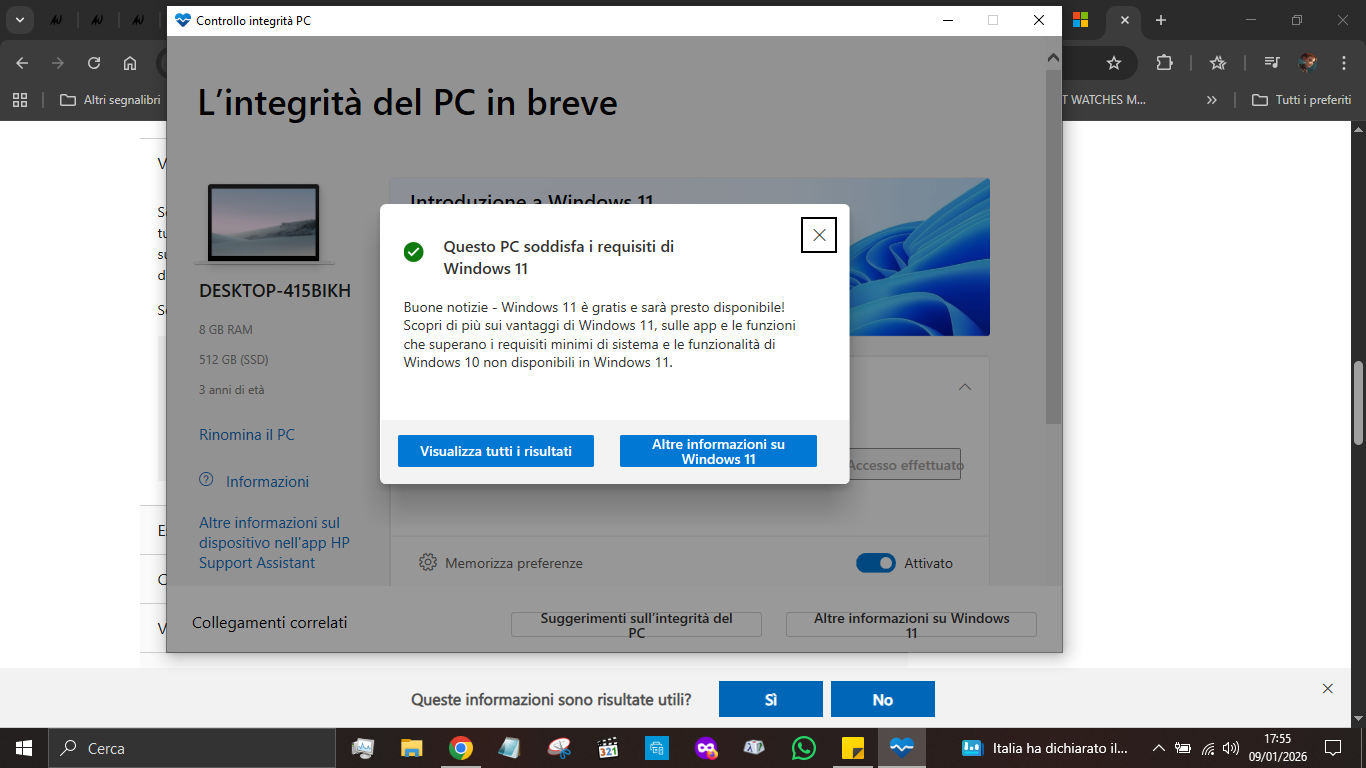Open Chrome profile avatar

(x=1308, y=63)
